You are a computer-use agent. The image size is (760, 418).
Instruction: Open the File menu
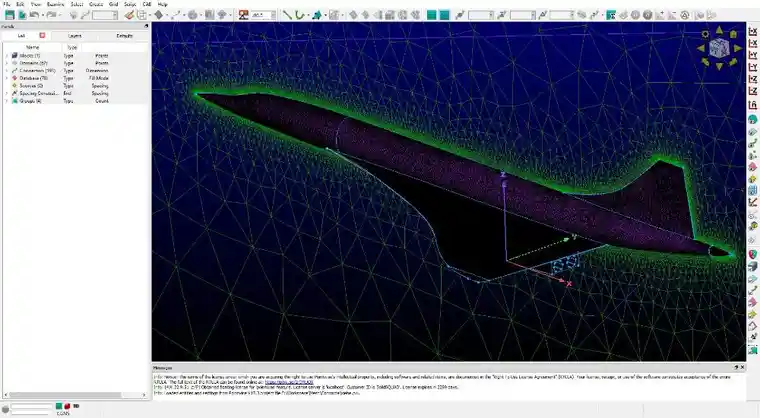click(x=7, y=4)
